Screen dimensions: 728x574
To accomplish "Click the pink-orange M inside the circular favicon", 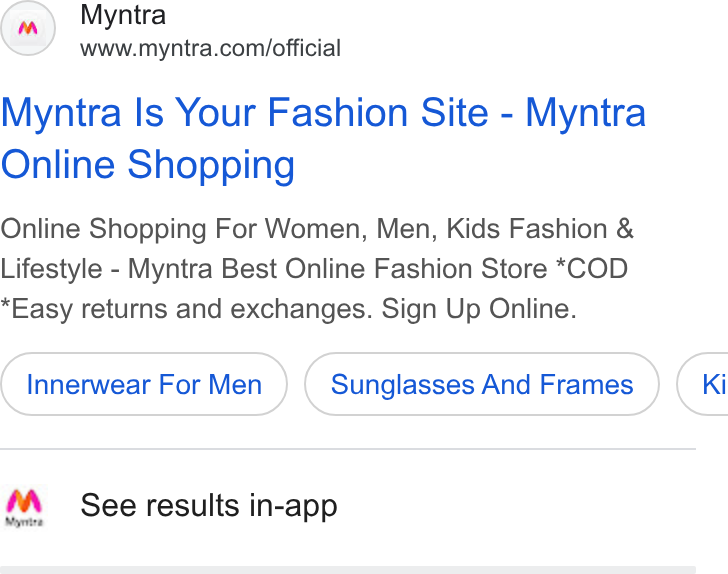I will pyautogui.click(x=28, y=28).
